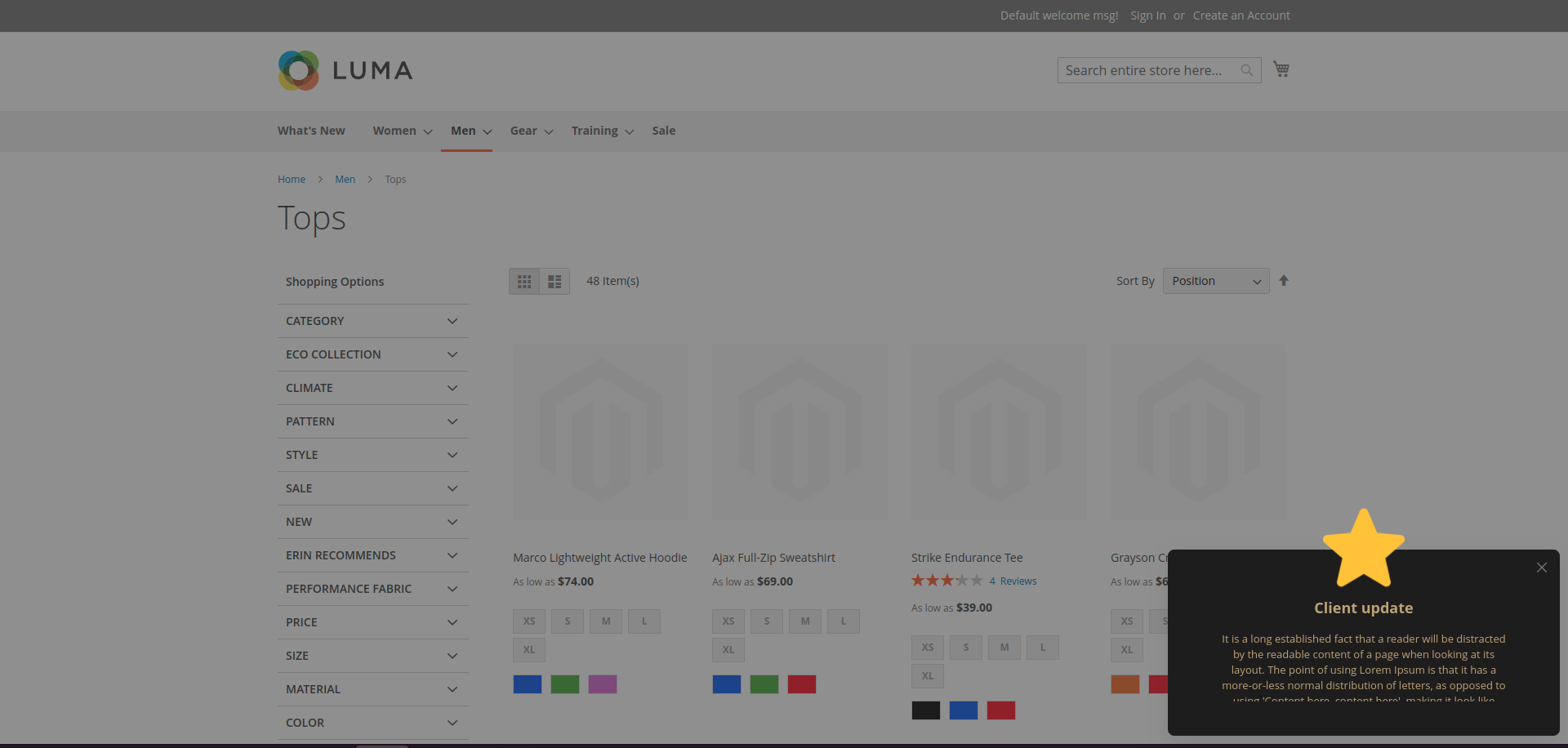The width and height of the screenshot is (1568, 748).
Task: Expand the PATTERN filter
Action: coord(373,421)
